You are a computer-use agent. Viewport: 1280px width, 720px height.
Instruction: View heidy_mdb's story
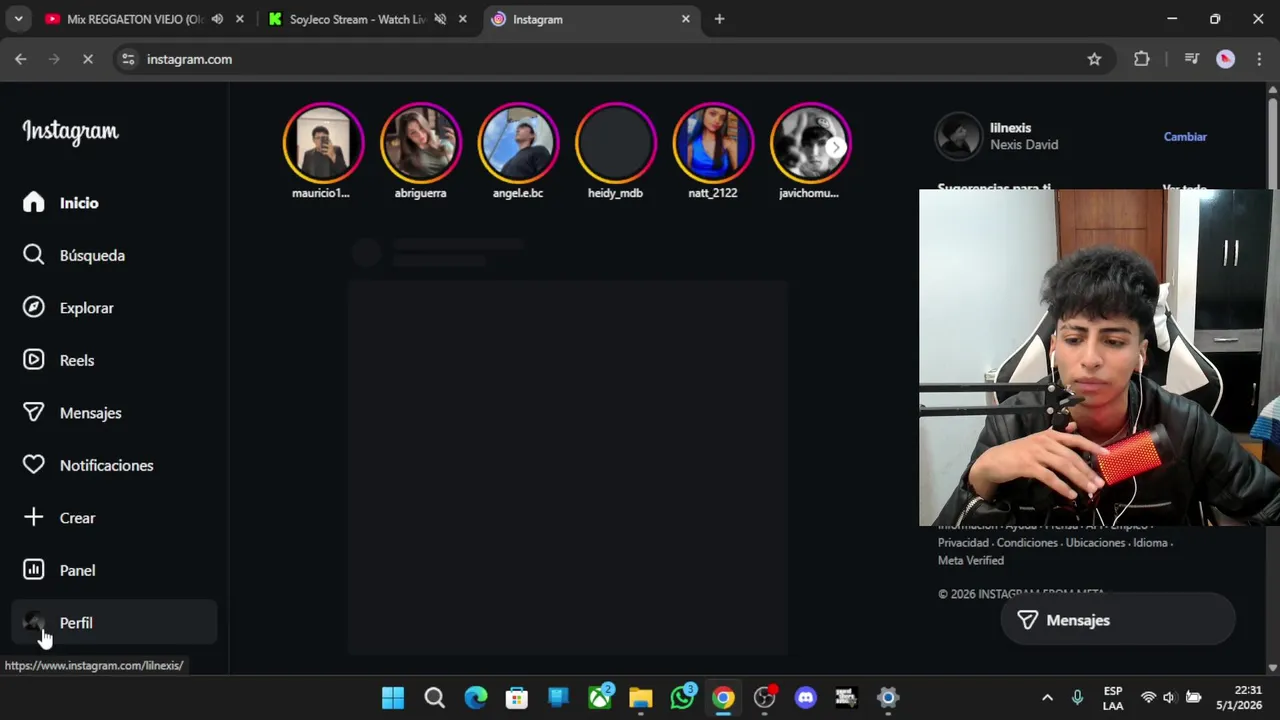(x=615, y=144)
